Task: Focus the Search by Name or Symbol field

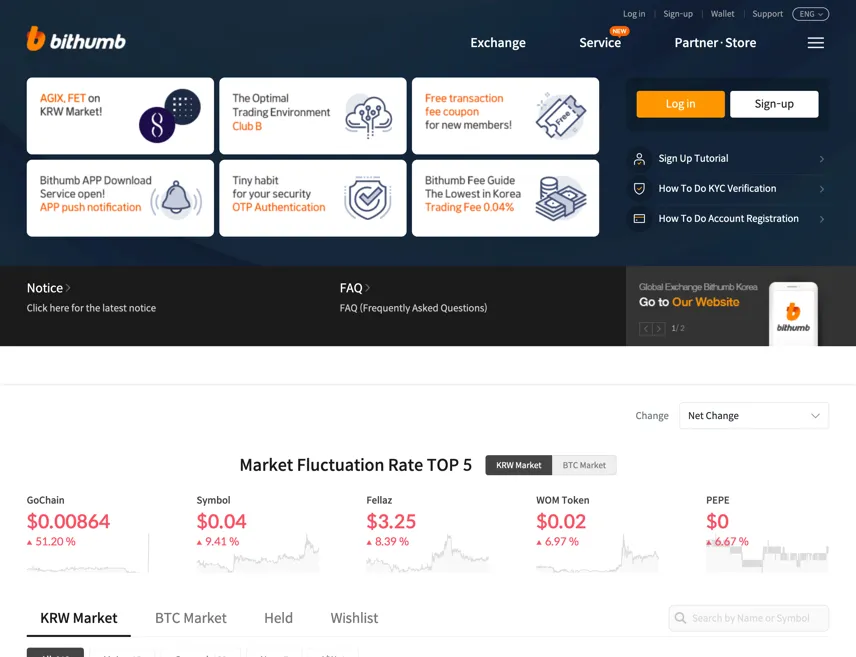Action: point(748,618)
